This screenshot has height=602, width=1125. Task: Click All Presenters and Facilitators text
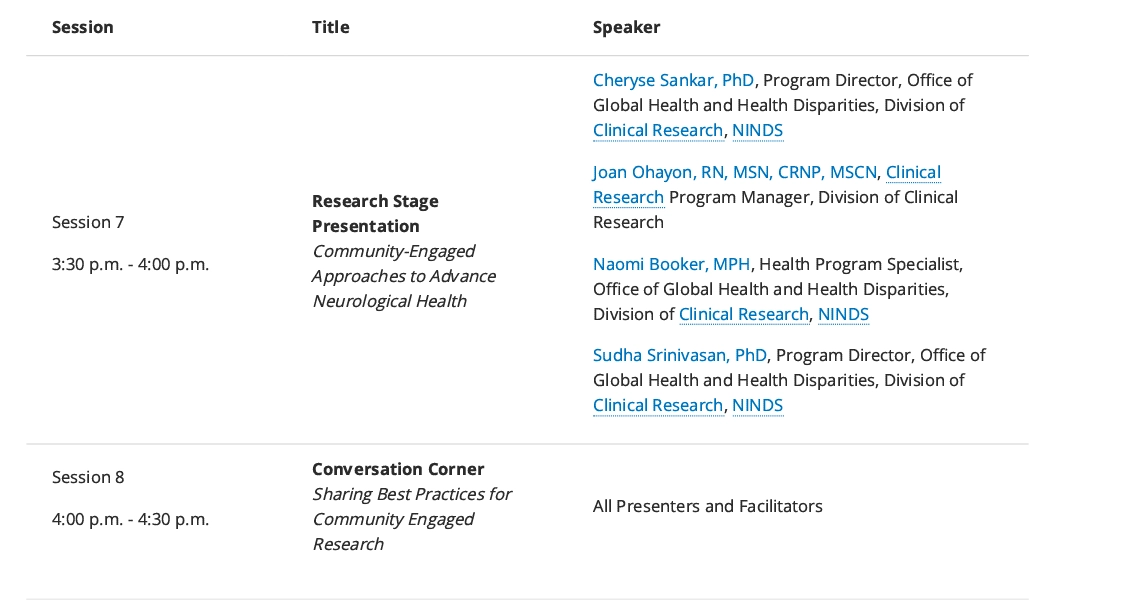click(x=707, y=506)
